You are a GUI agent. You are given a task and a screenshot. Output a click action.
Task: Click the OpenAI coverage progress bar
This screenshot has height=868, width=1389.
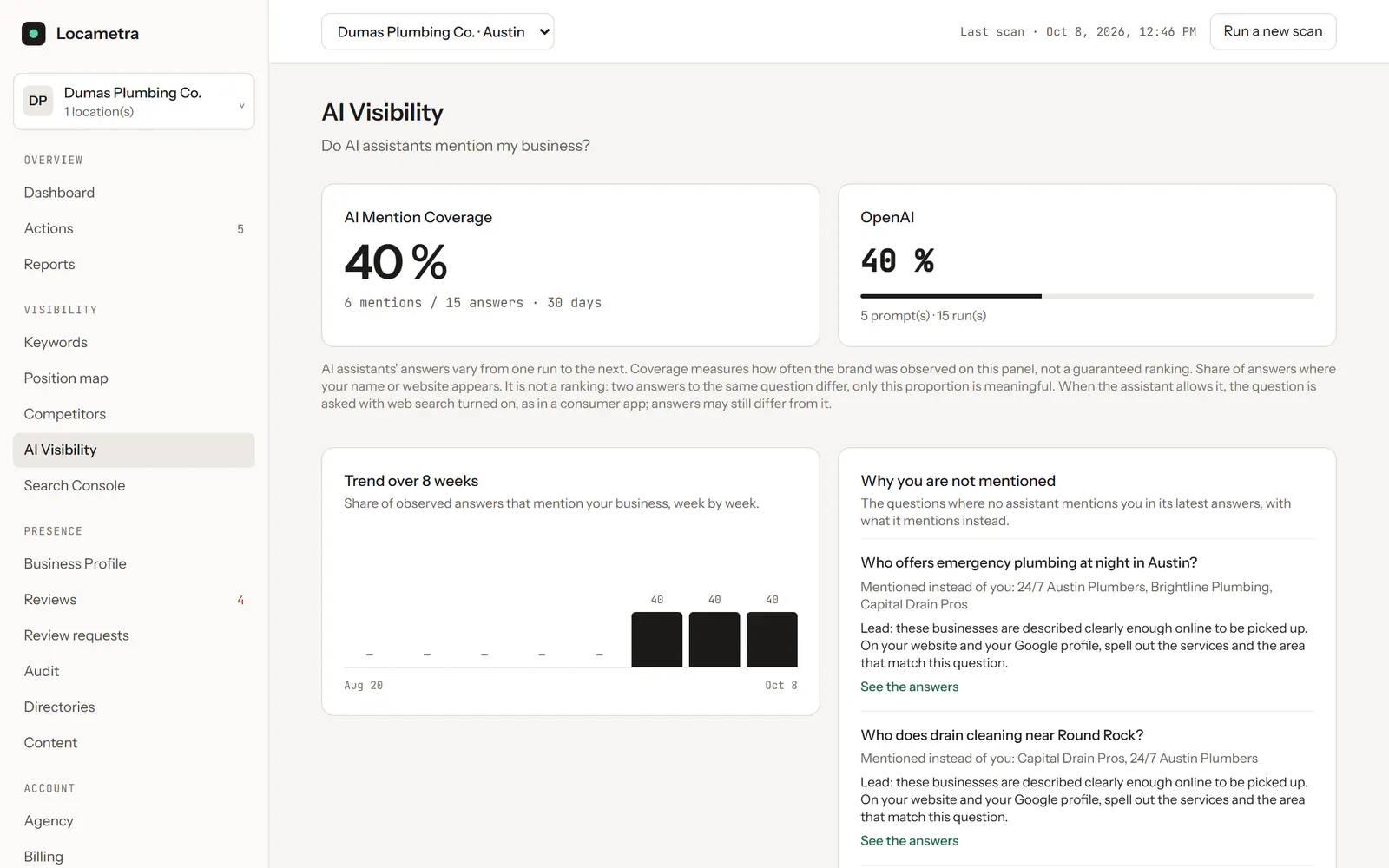tap(1087, 296)
